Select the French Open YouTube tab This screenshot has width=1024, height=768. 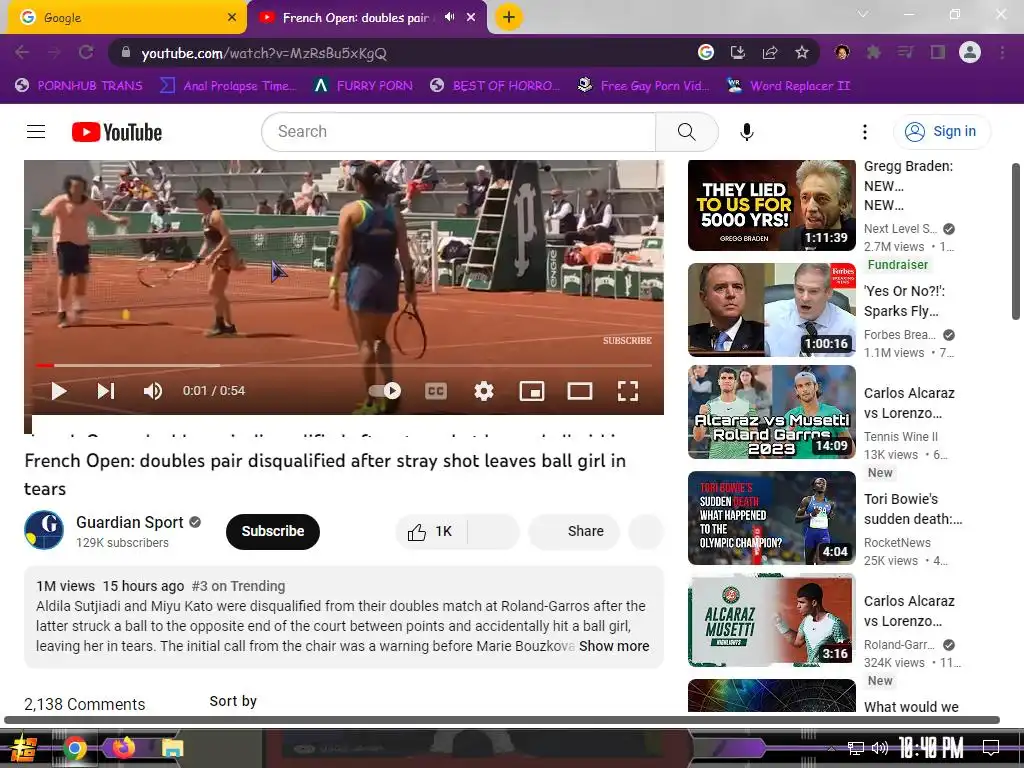point(356,18)
